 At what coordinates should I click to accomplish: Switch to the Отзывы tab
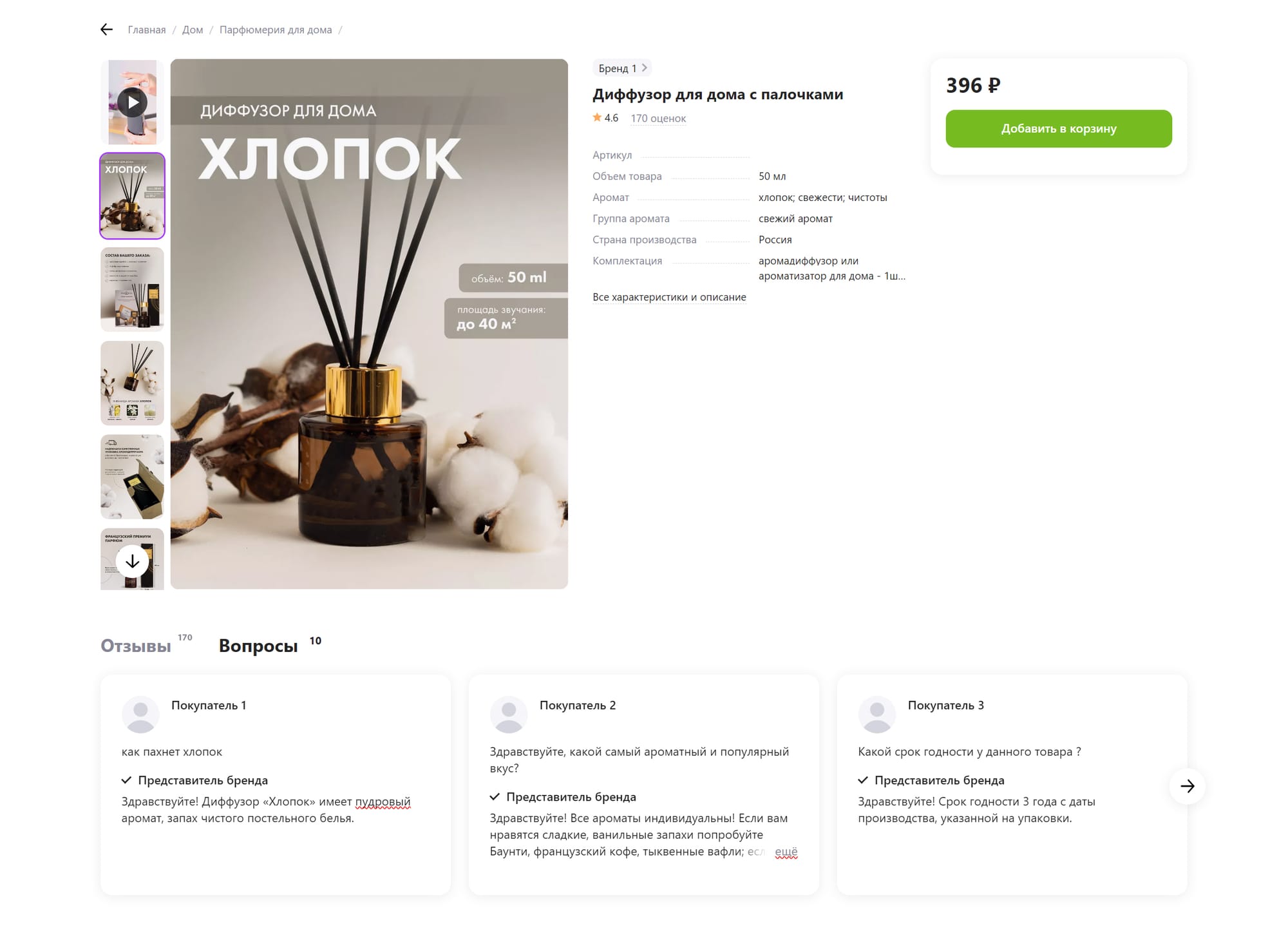[136, 646]
